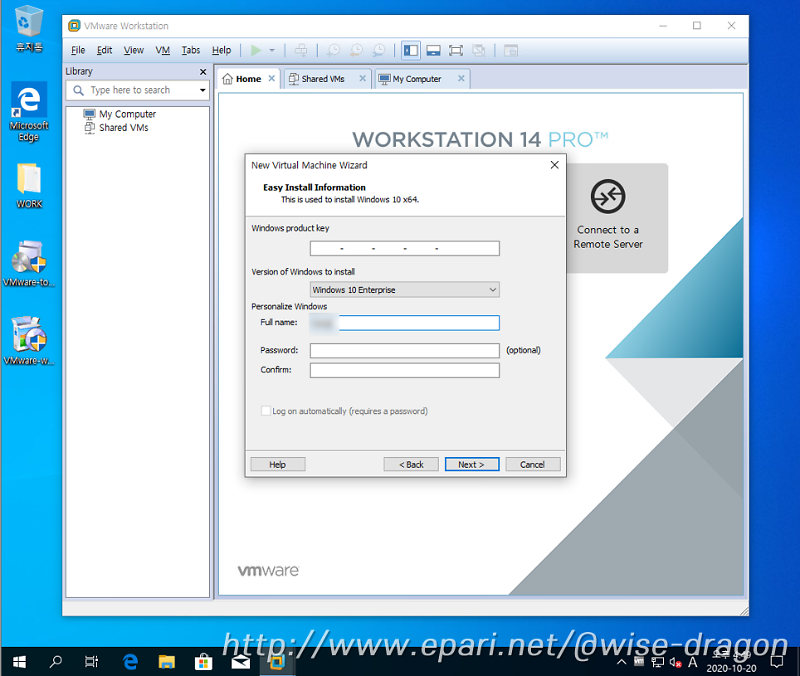Switch to the My Computer tab
The width and height of the screenshot is (800, 676).
pyautogui.click(x=417, y=79)
